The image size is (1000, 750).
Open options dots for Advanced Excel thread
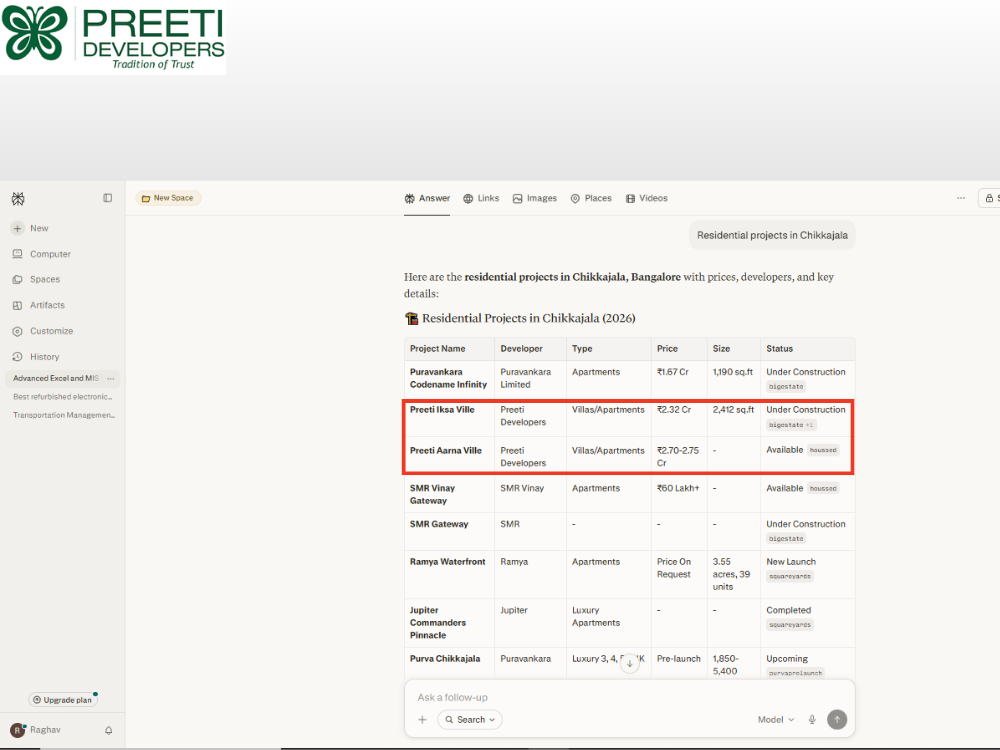pyautogui.click(x=111, y=379)
